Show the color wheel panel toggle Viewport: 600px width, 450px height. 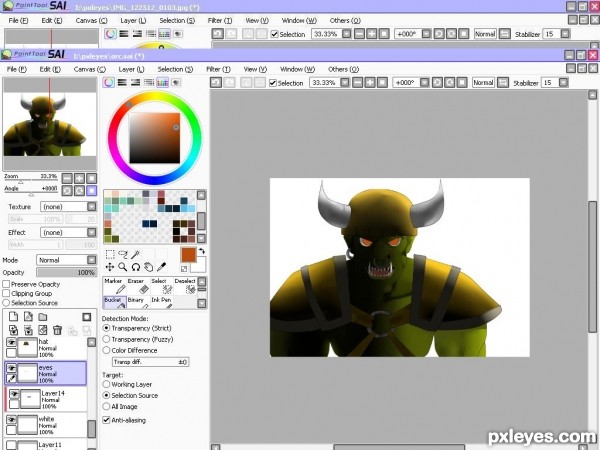pyautogui.click(x=109, y=82)
